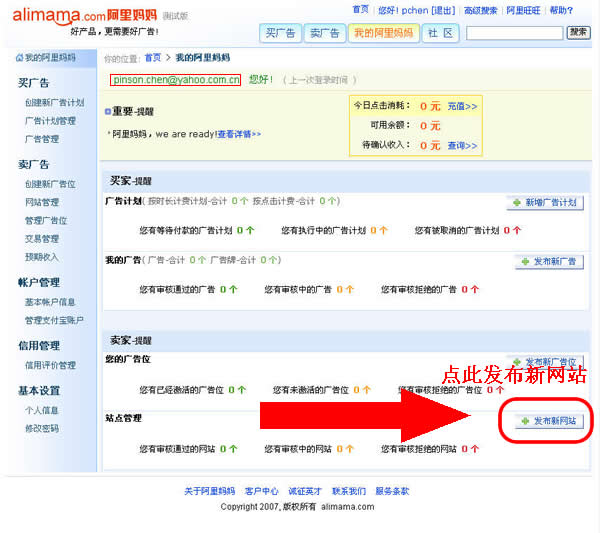Open the 买广告 top tab
Screen dimensions: 600x533
point(280,33)
